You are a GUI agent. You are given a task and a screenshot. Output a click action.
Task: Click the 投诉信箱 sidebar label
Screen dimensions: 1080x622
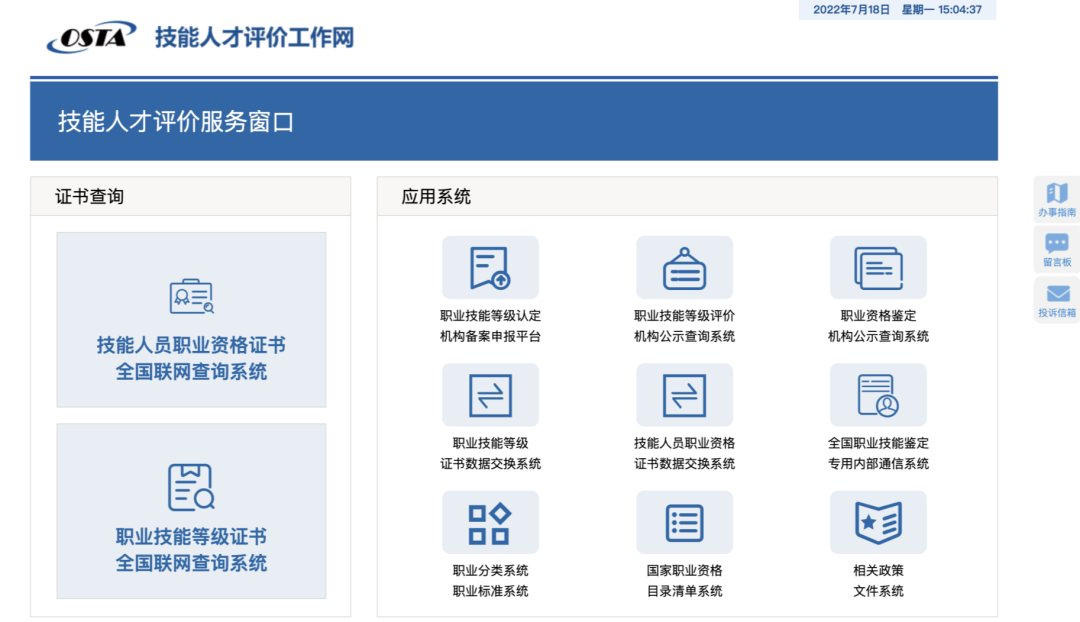(x=1057, y=313)
